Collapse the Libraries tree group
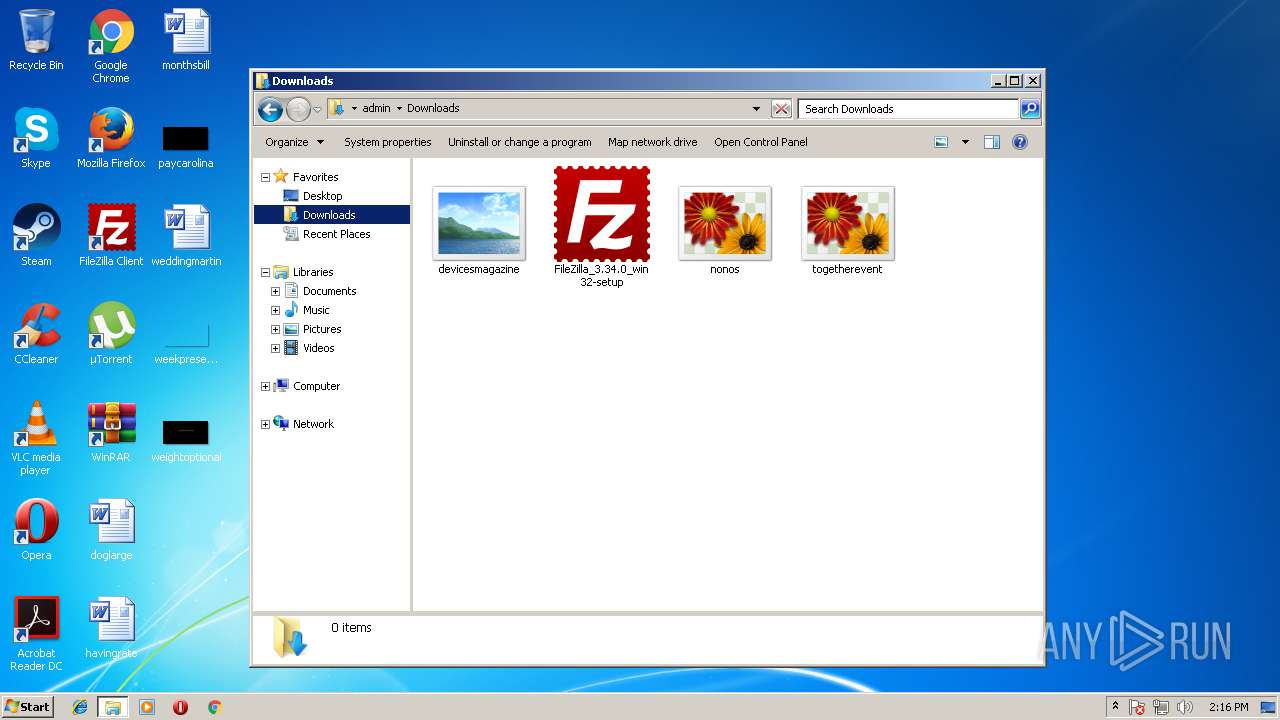Viewport: 1280px width, 720px height. tap(265, 272)
